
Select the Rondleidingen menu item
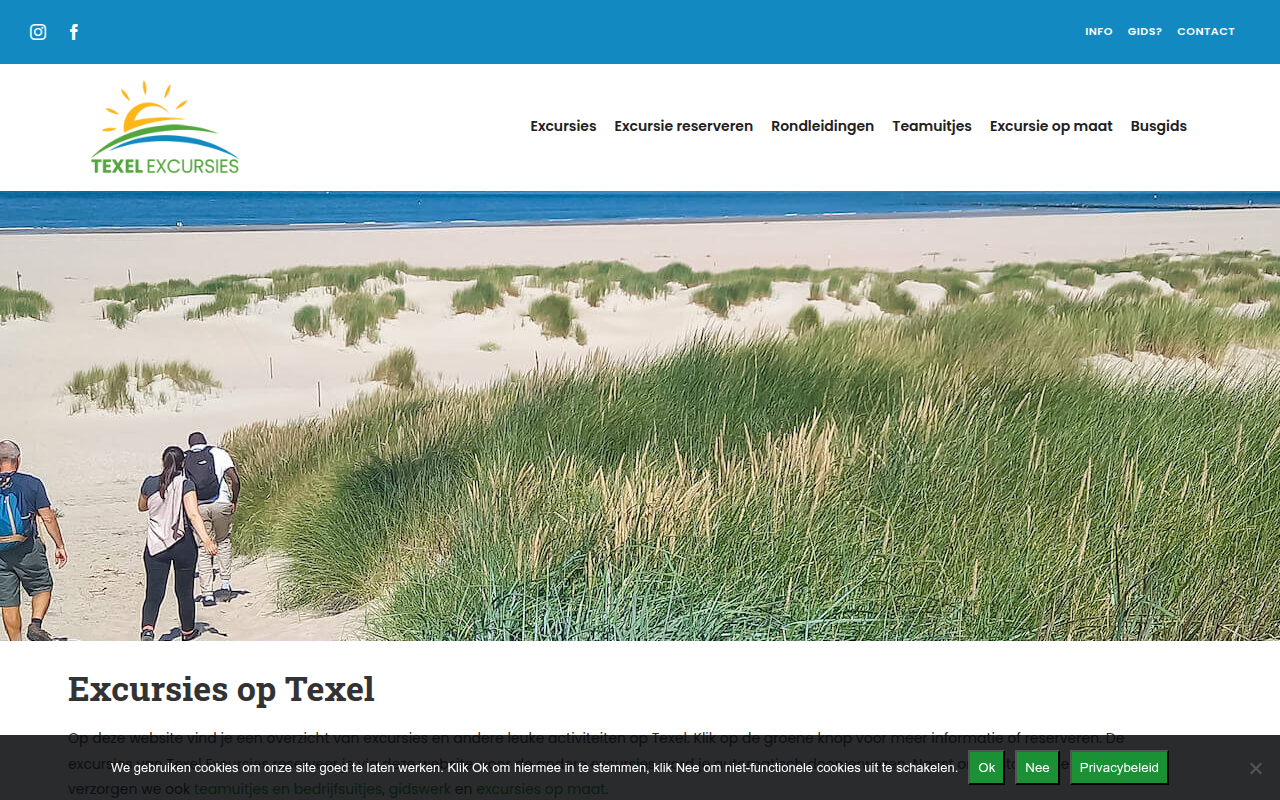click(822, 126)
